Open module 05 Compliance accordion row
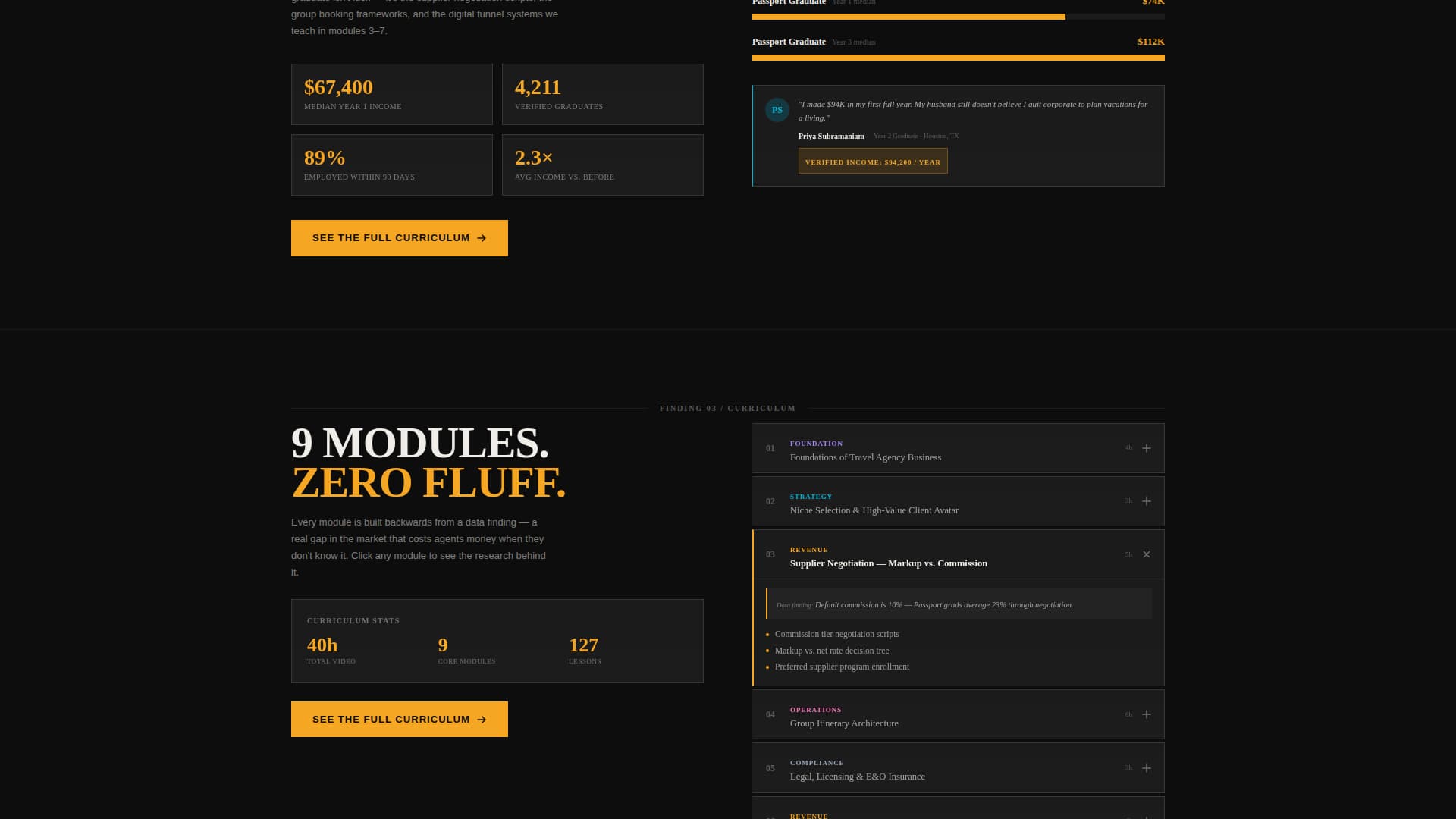This screenshot has height=819, width=1456. pyautogui.click(x=959, y=768)
